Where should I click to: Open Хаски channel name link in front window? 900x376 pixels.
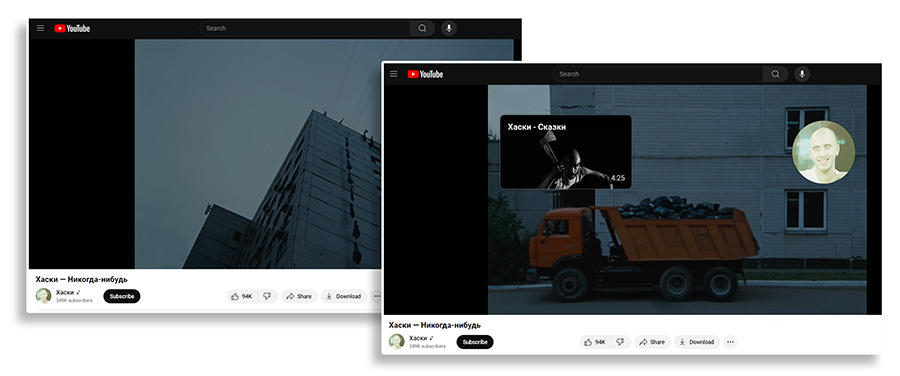[x=418, y=339]
